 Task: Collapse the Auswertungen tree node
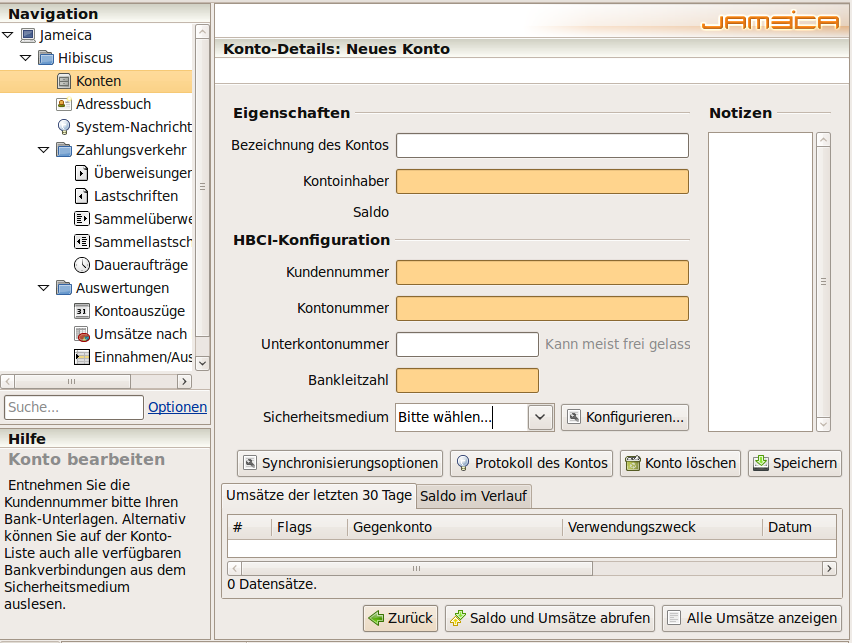click(x=43, y=288)
